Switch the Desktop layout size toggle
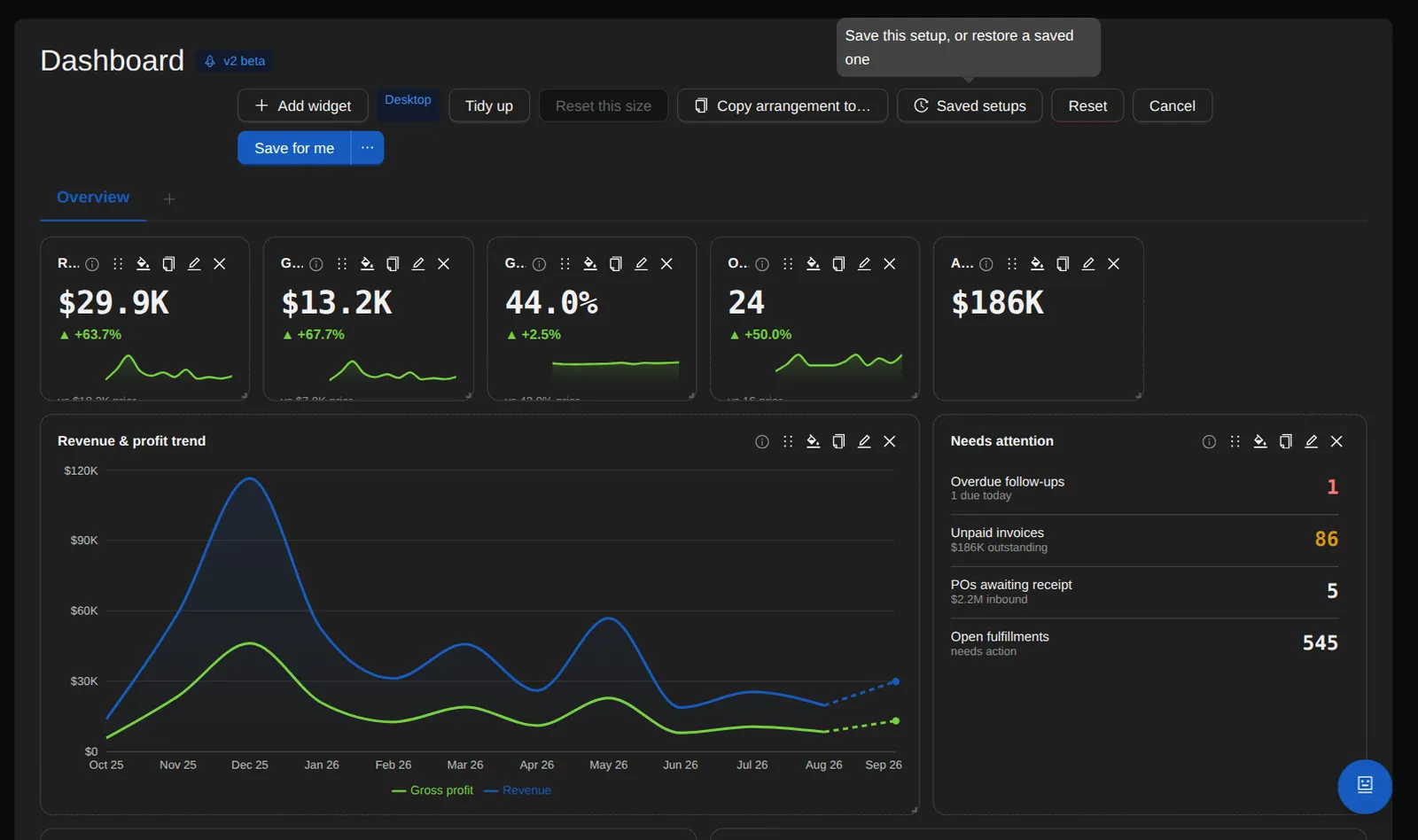Viewport: 1418px width, 840px height. click(x=408, y=101)
